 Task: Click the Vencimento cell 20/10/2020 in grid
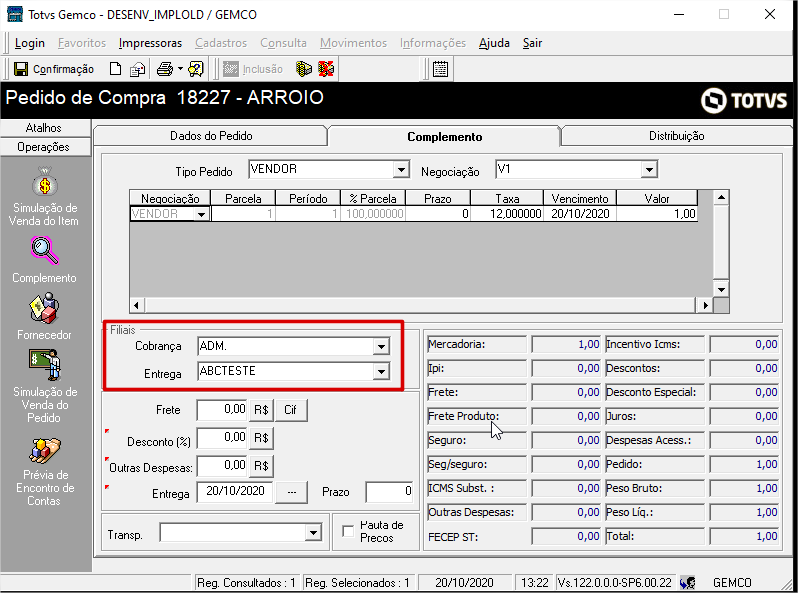pyautogui.click(x=580, y=214)
